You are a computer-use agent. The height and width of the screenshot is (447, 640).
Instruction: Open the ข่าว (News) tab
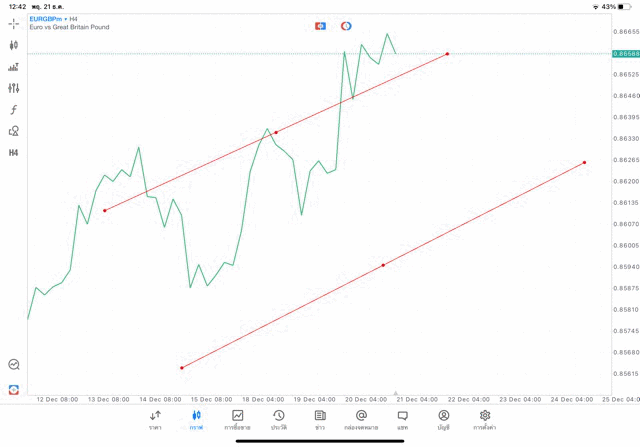320,419
